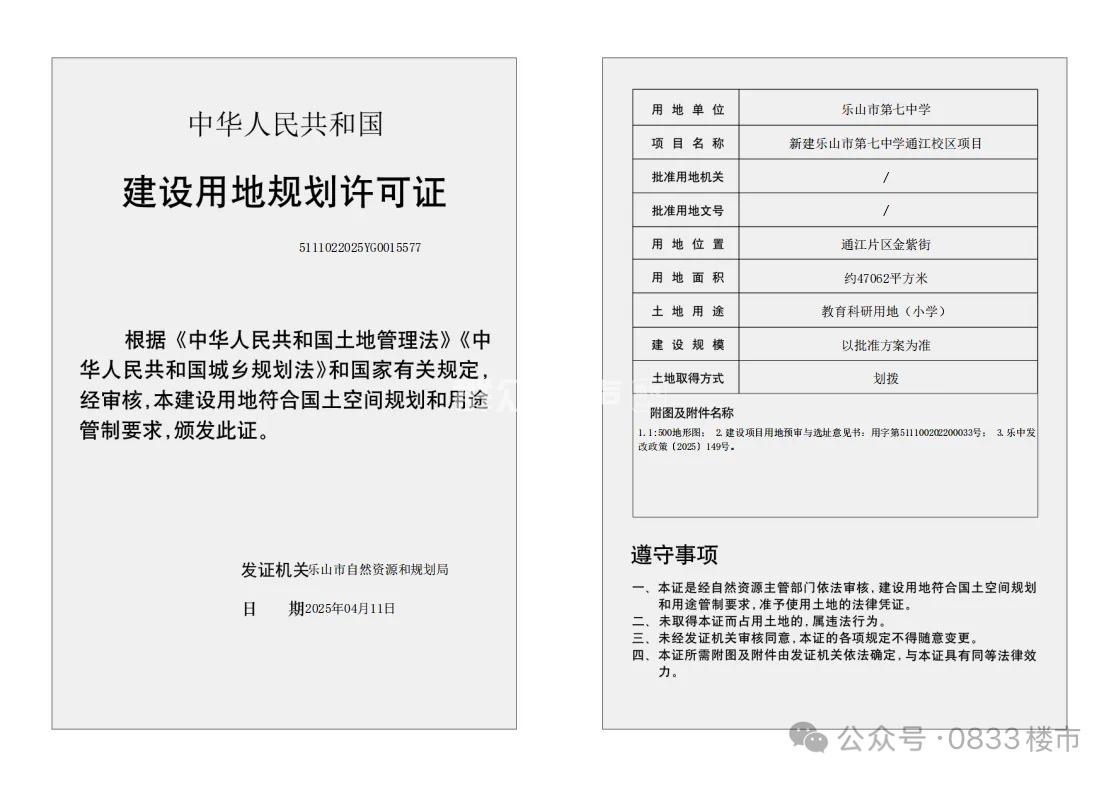
Task: Click the 建设用地规划许可证 title
Action: tap(284, 191)
